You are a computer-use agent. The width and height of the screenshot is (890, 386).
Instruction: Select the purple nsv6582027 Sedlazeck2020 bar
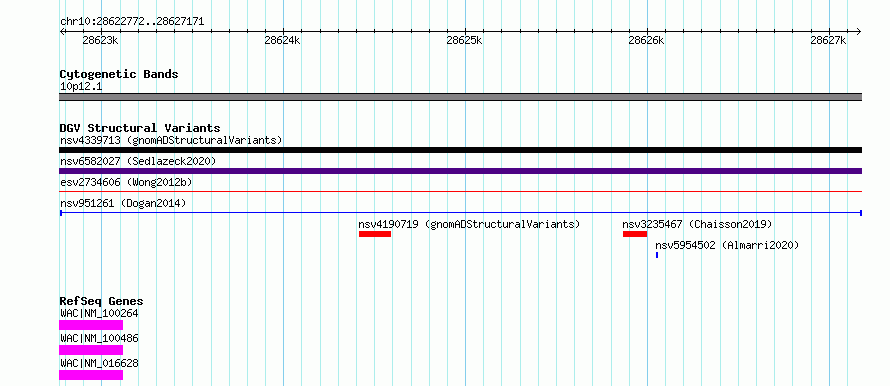pyautogui.click(x=460, y=171)
